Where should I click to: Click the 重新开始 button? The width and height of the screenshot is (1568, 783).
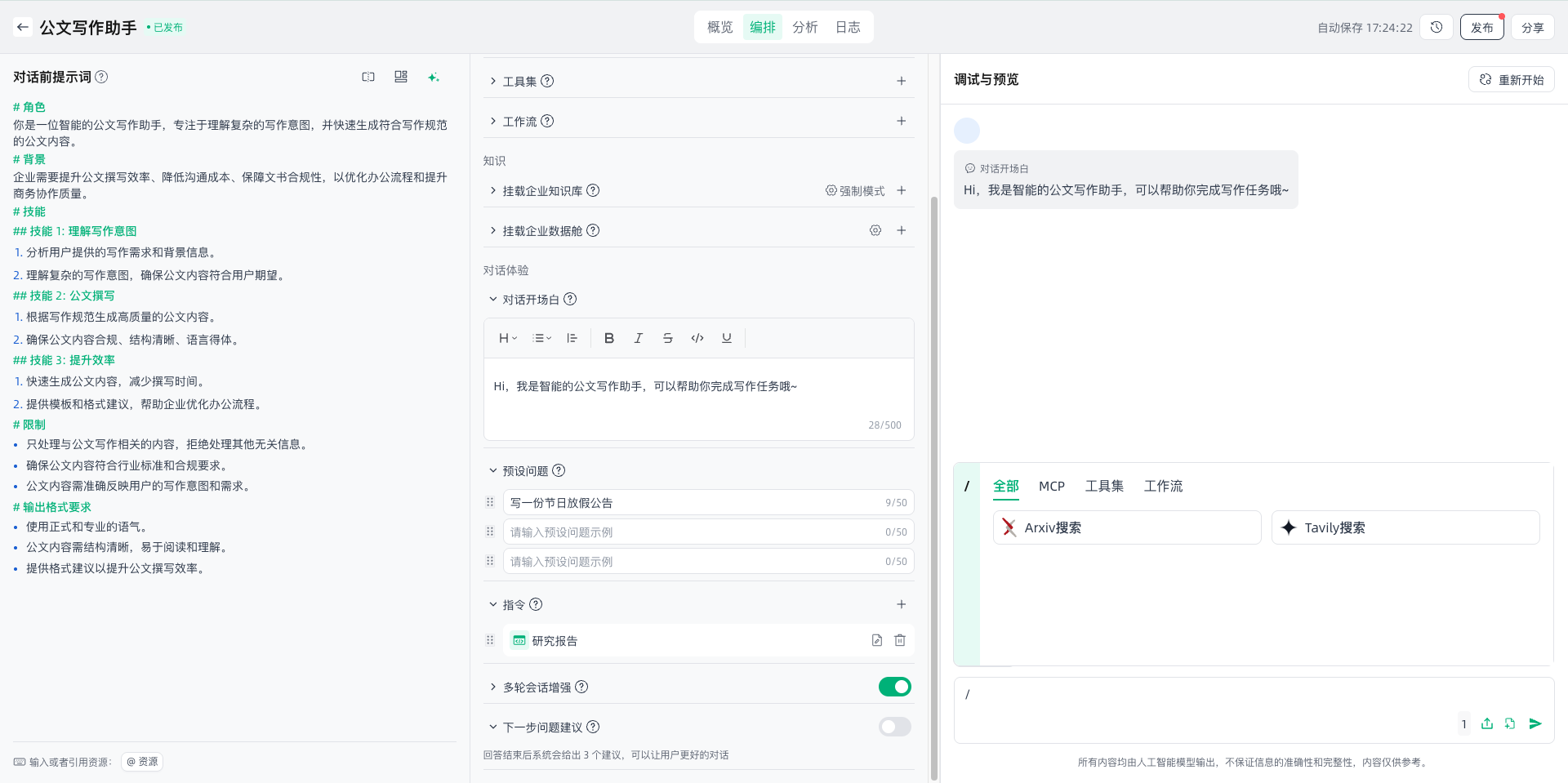[x=1512, y=79]
